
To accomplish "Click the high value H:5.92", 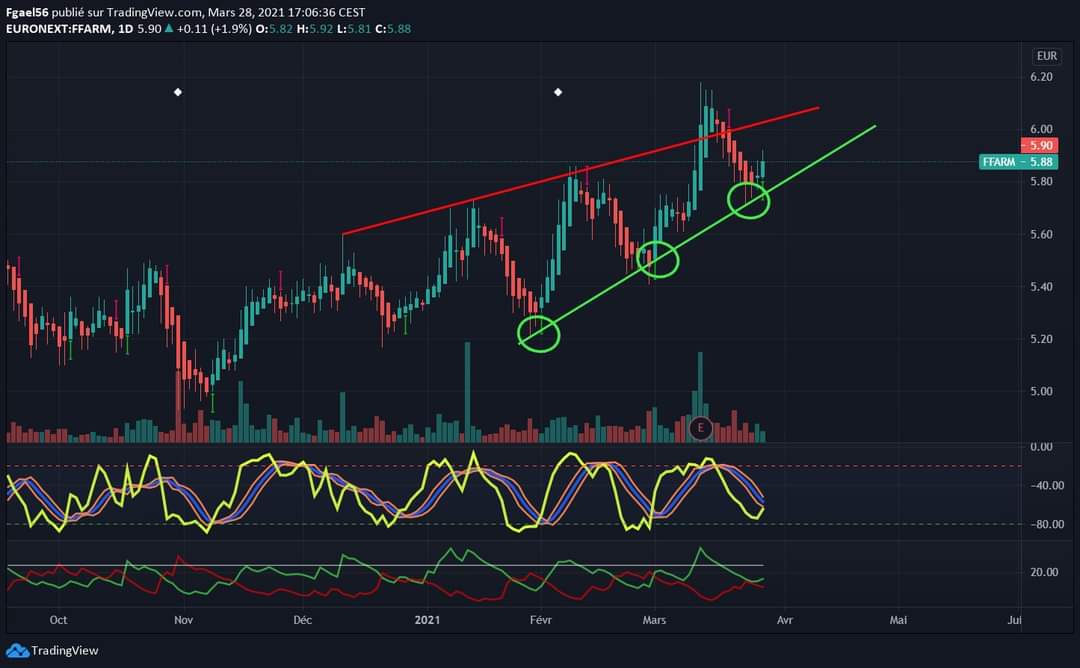I will click(315, 29).
